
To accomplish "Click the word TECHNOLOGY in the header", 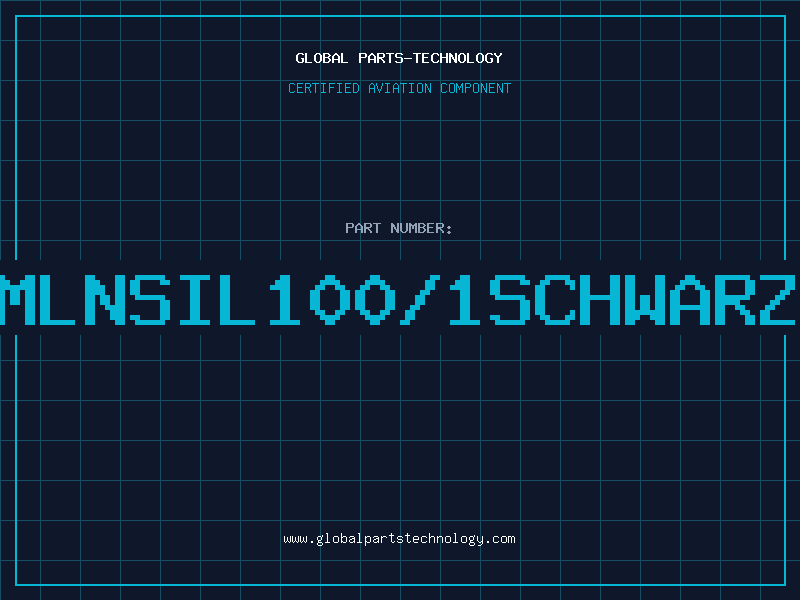I will 458,58.
